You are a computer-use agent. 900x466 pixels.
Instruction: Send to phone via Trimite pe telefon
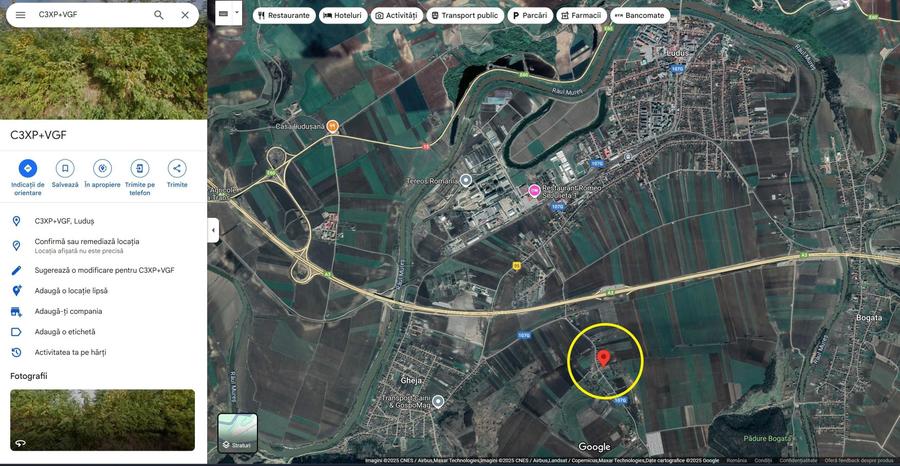click(x=139, y=178)
